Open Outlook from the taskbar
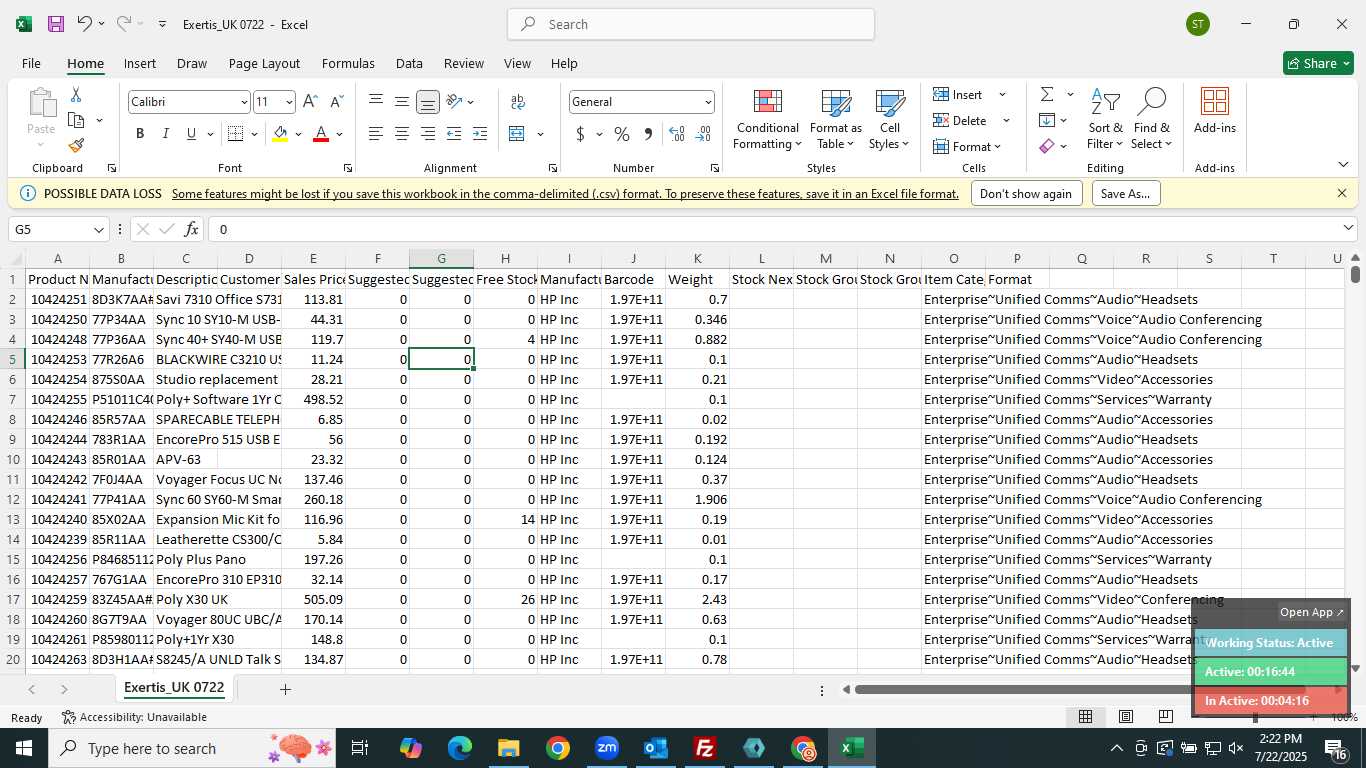The image size is (1366, 768). 656,748
